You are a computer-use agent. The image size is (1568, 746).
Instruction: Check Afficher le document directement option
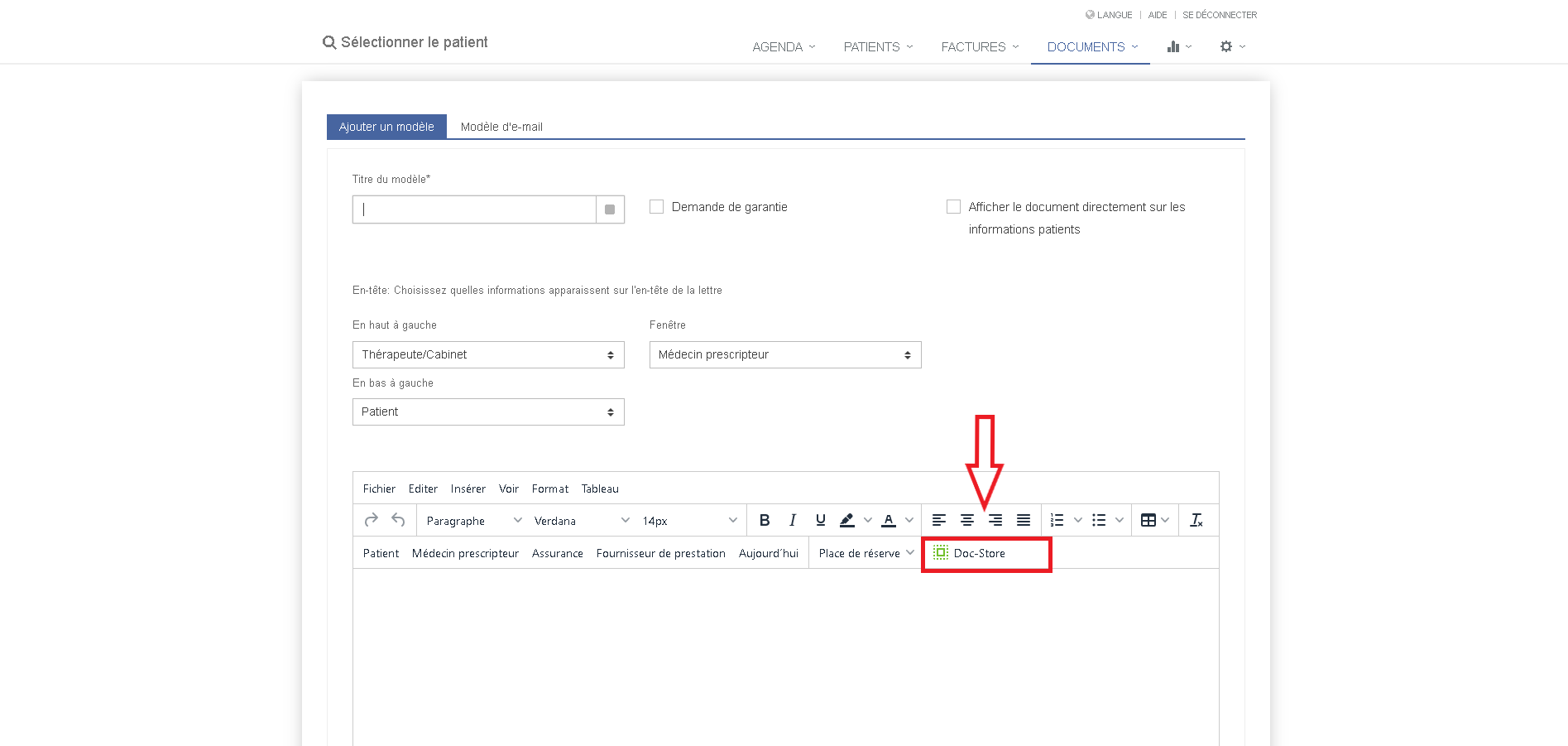953,207
